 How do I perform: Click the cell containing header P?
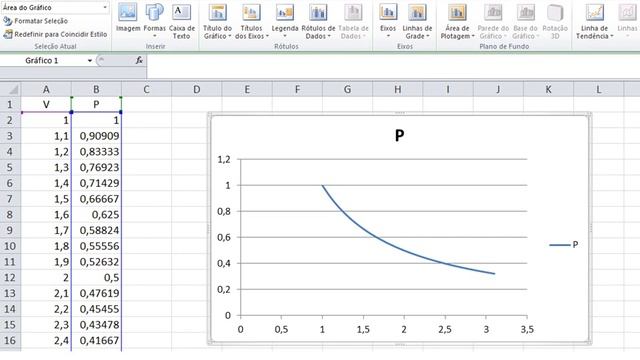(x=96, y=104)
